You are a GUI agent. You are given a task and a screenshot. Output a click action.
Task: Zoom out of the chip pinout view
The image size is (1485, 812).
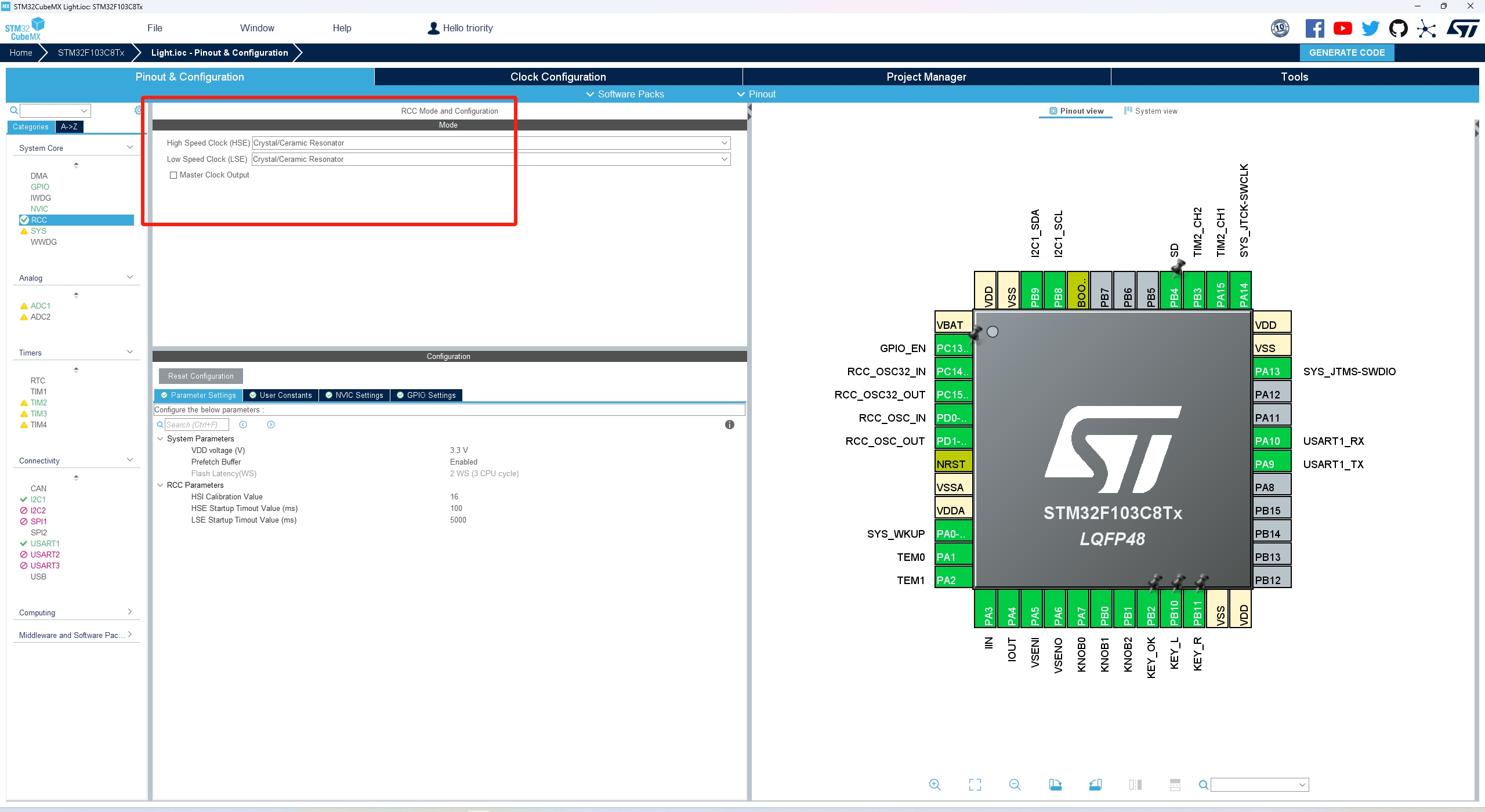pyautogui.click(x=1015, y=785)
